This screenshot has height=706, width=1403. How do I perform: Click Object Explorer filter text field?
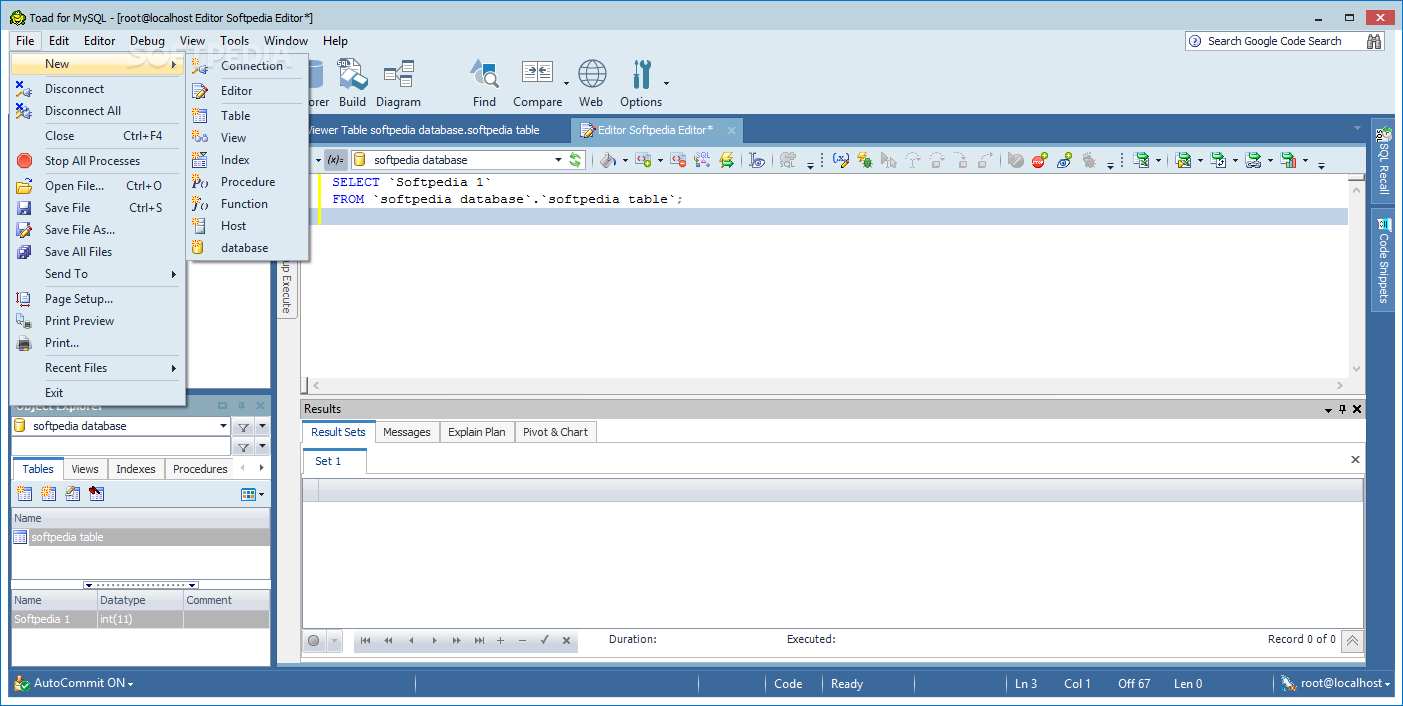click(121, 447)
